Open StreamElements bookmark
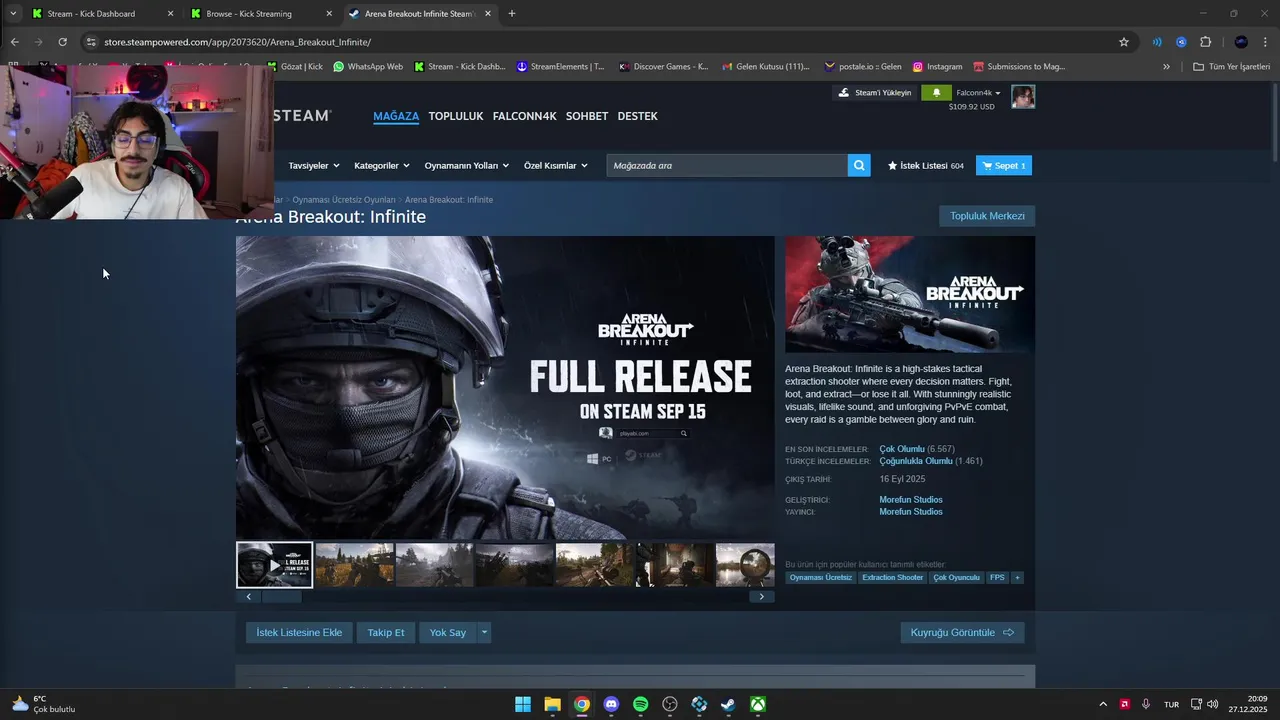The width and height of the screenshot is (1280, 720). point(560,67)
